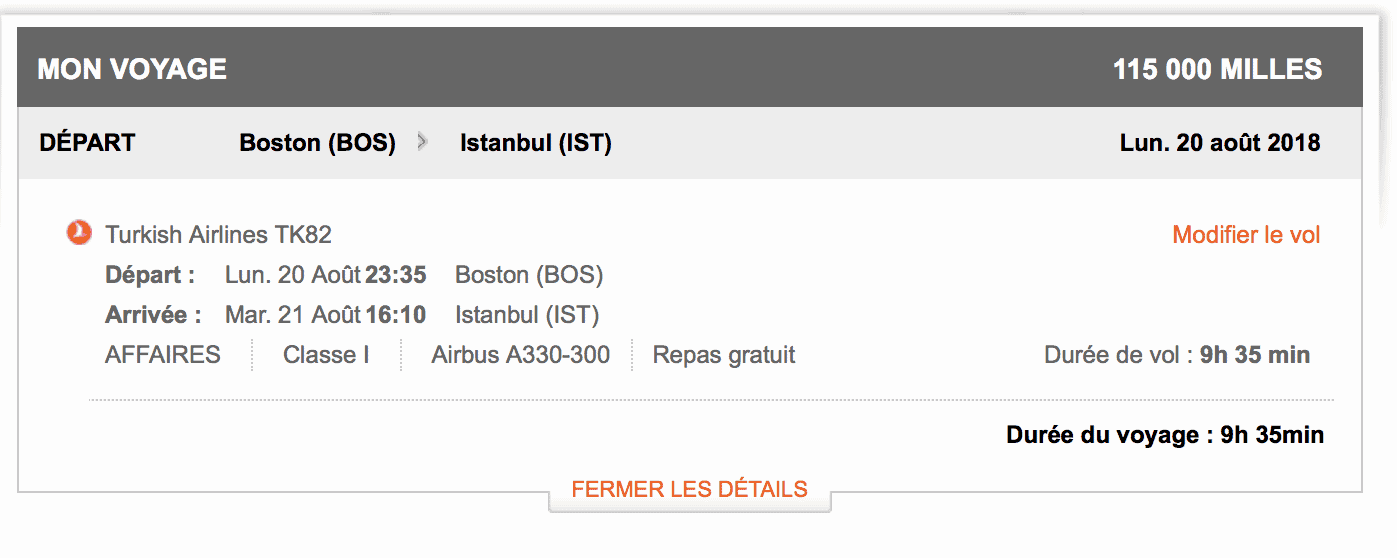The height and width of the screenshot is (558, 1397).
Task: Click the MON VOYAGE header title
Action: (132, 69)
